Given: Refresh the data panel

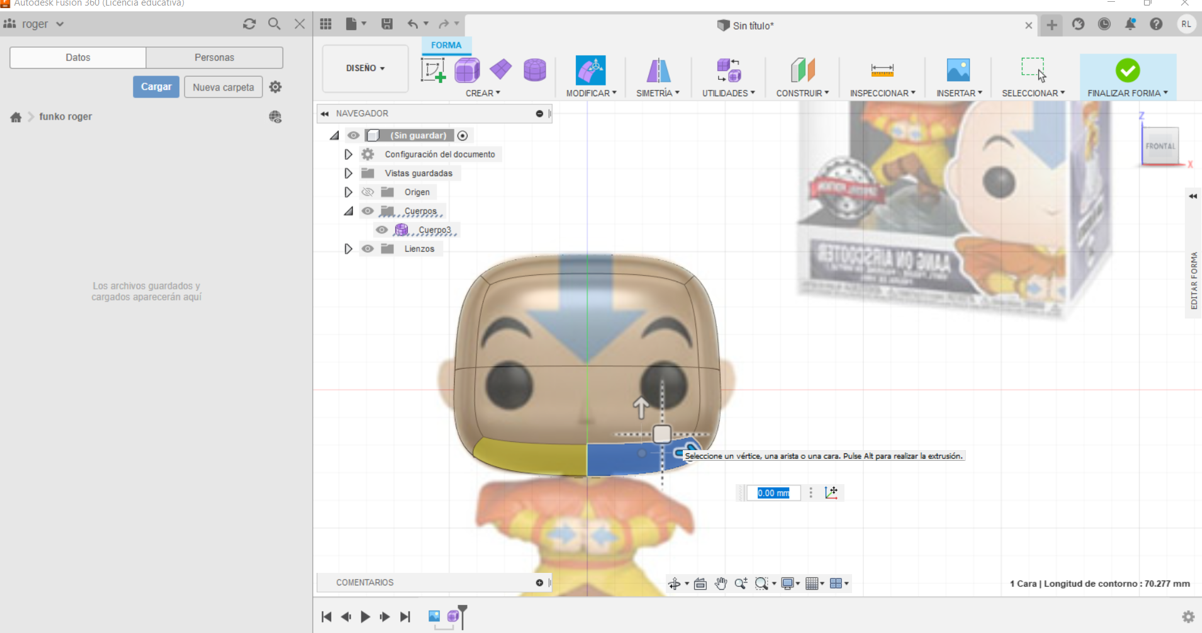Looking at the screenshot, I should tap(249, 24).
